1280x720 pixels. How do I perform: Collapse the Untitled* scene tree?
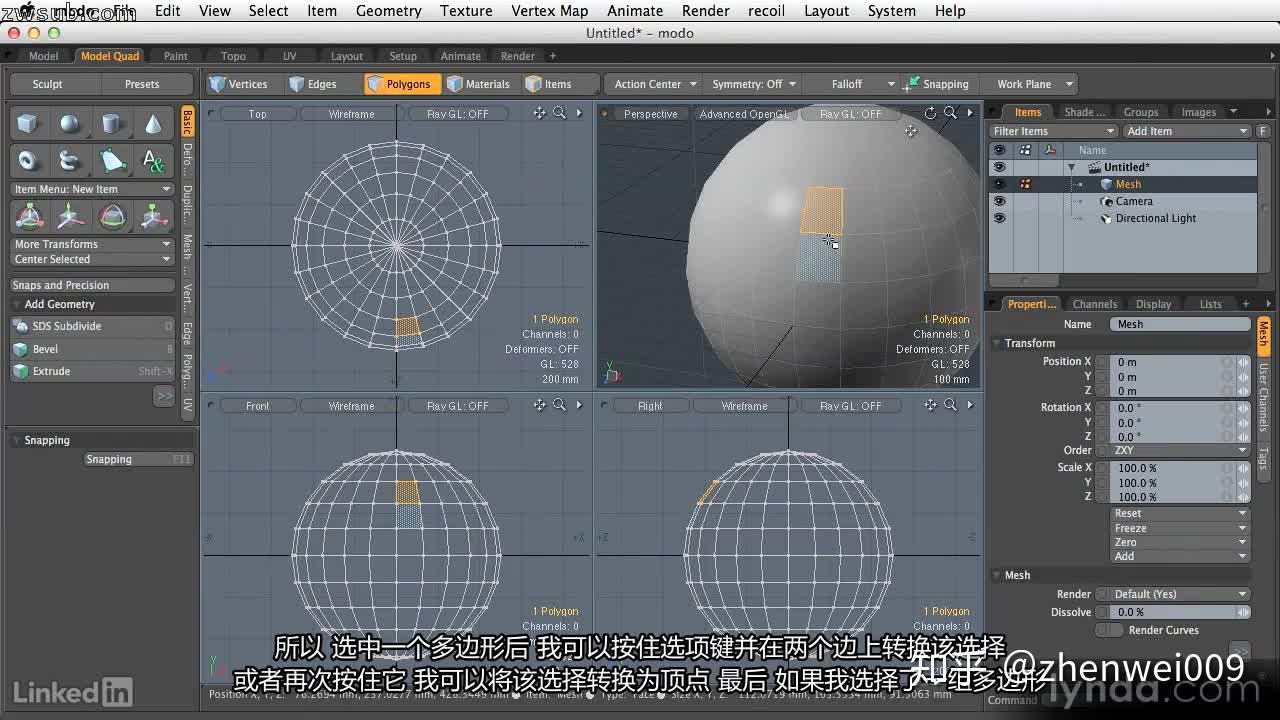[x=1071, y=167]
